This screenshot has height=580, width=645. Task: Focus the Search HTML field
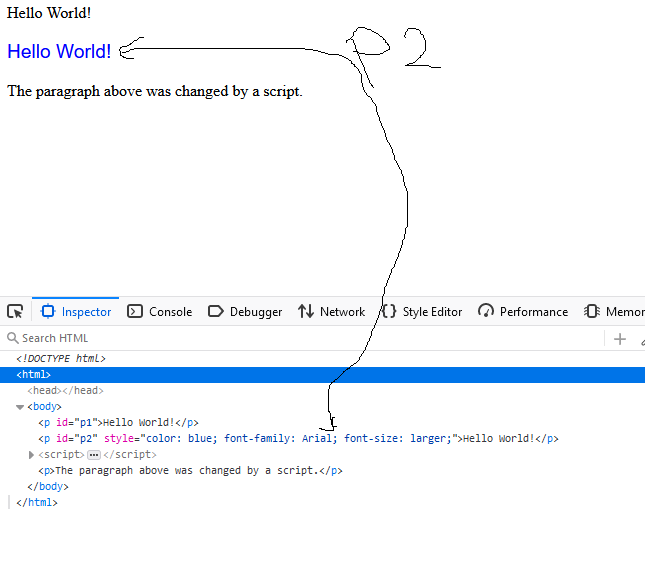[x=304, y=338]
